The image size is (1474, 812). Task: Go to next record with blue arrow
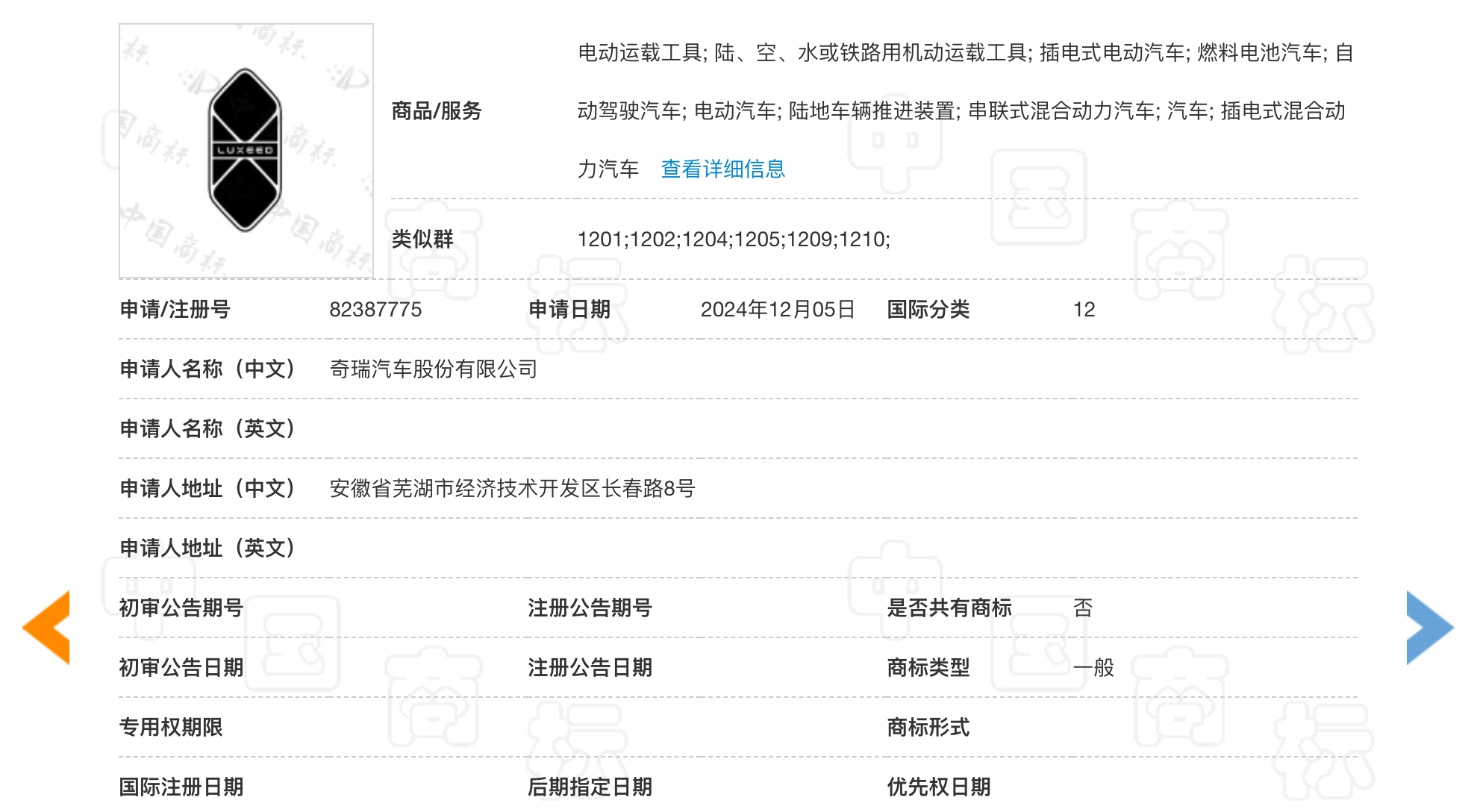tap(1430, 628)
